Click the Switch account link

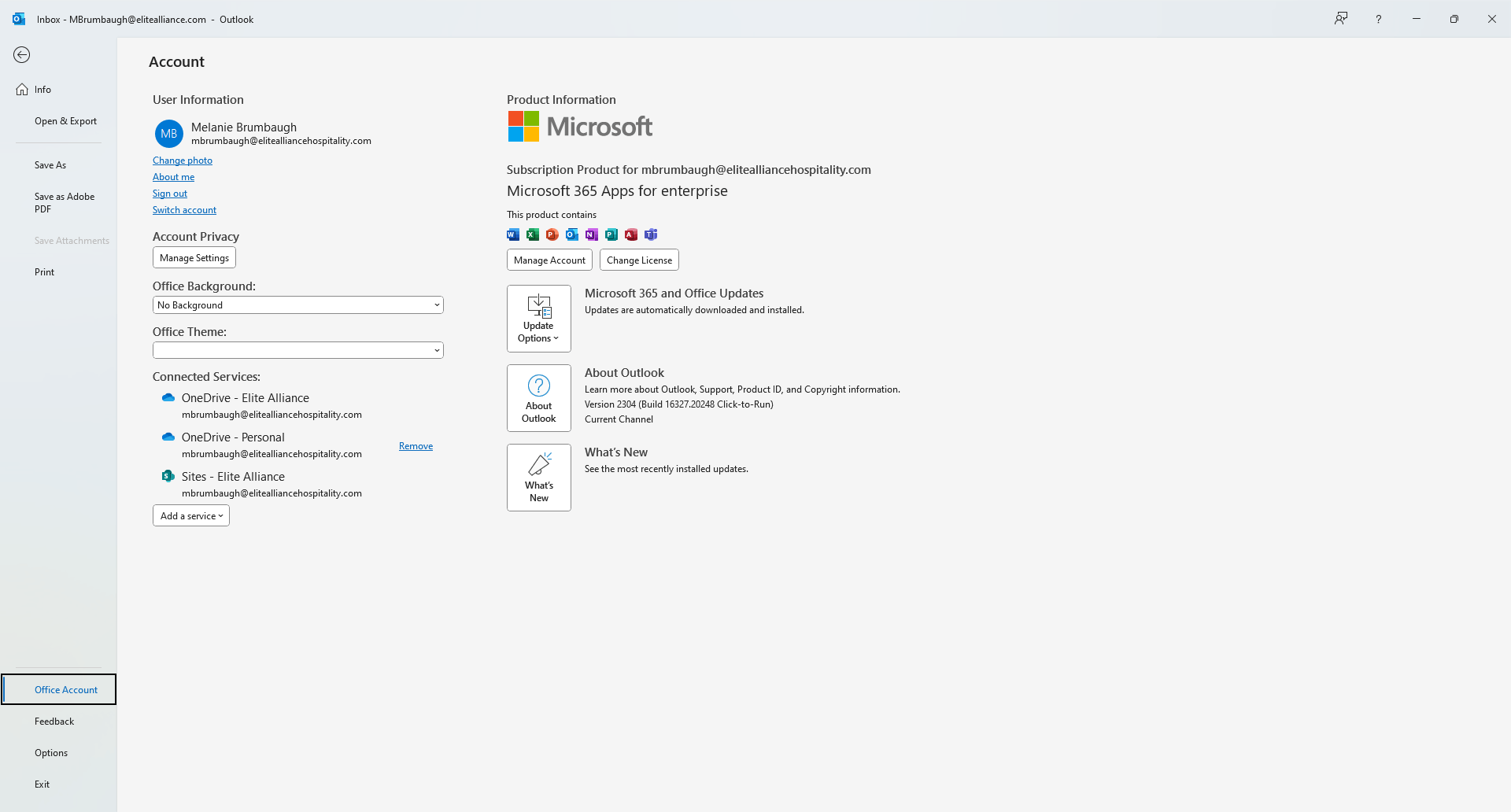click(x=184, y=210)
